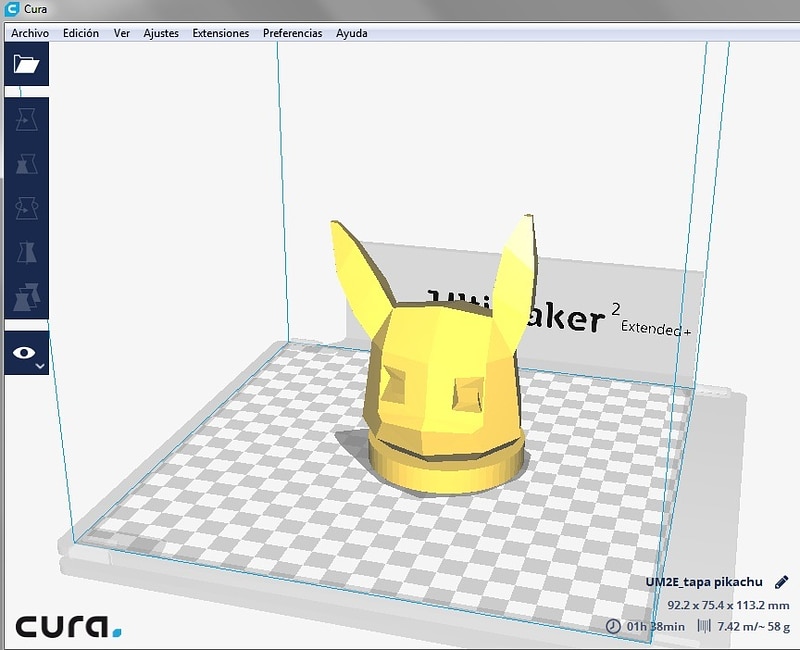Open the Preferencias menu

point(292,33)
